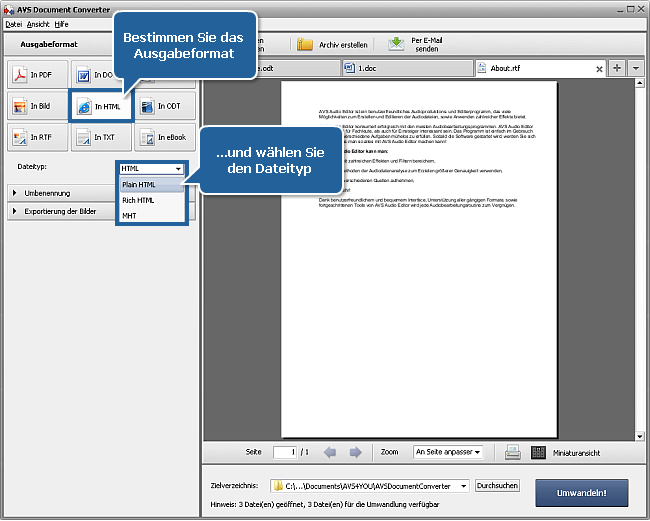Choose the In TXT format

[98, 137]
